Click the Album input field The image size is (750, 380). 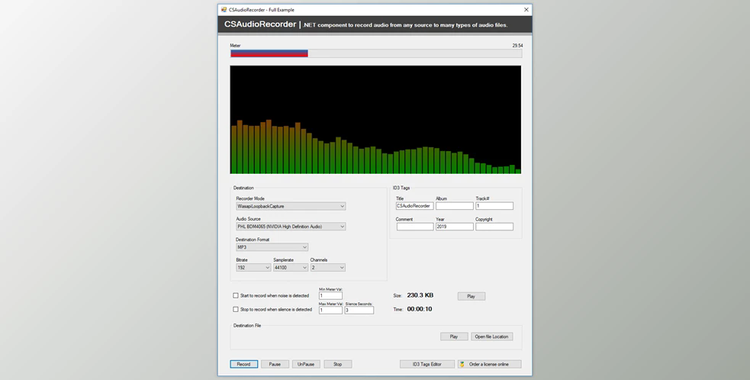pos(454,206)
